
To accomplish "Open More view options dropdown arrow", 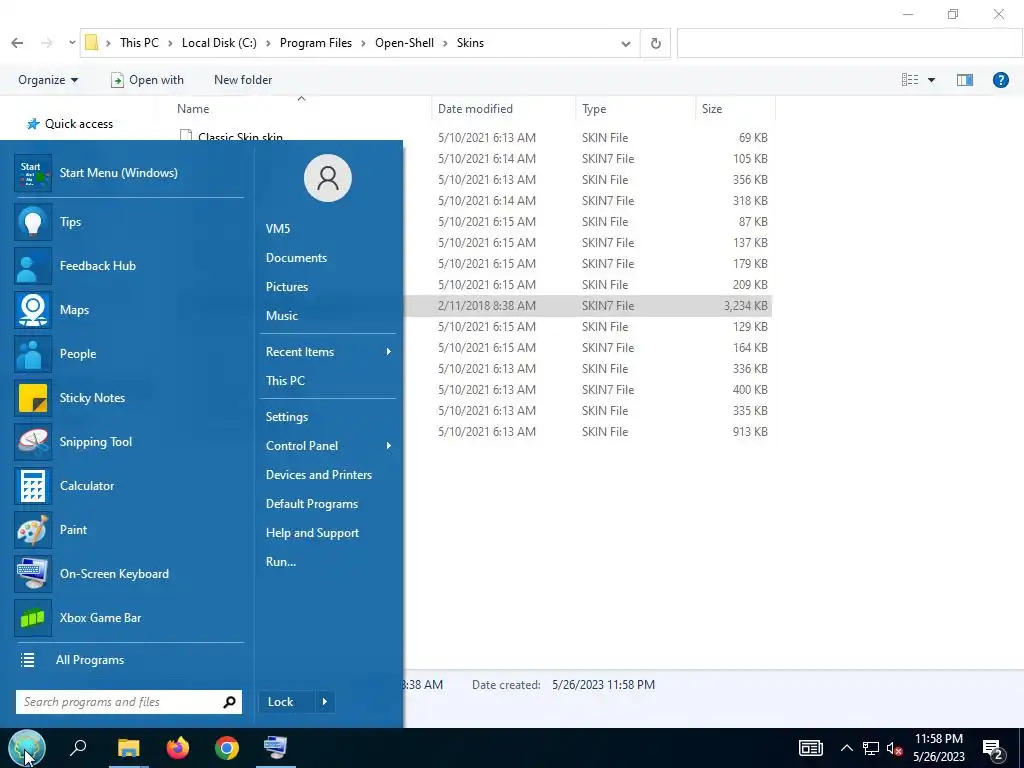I will pos(931,80).
